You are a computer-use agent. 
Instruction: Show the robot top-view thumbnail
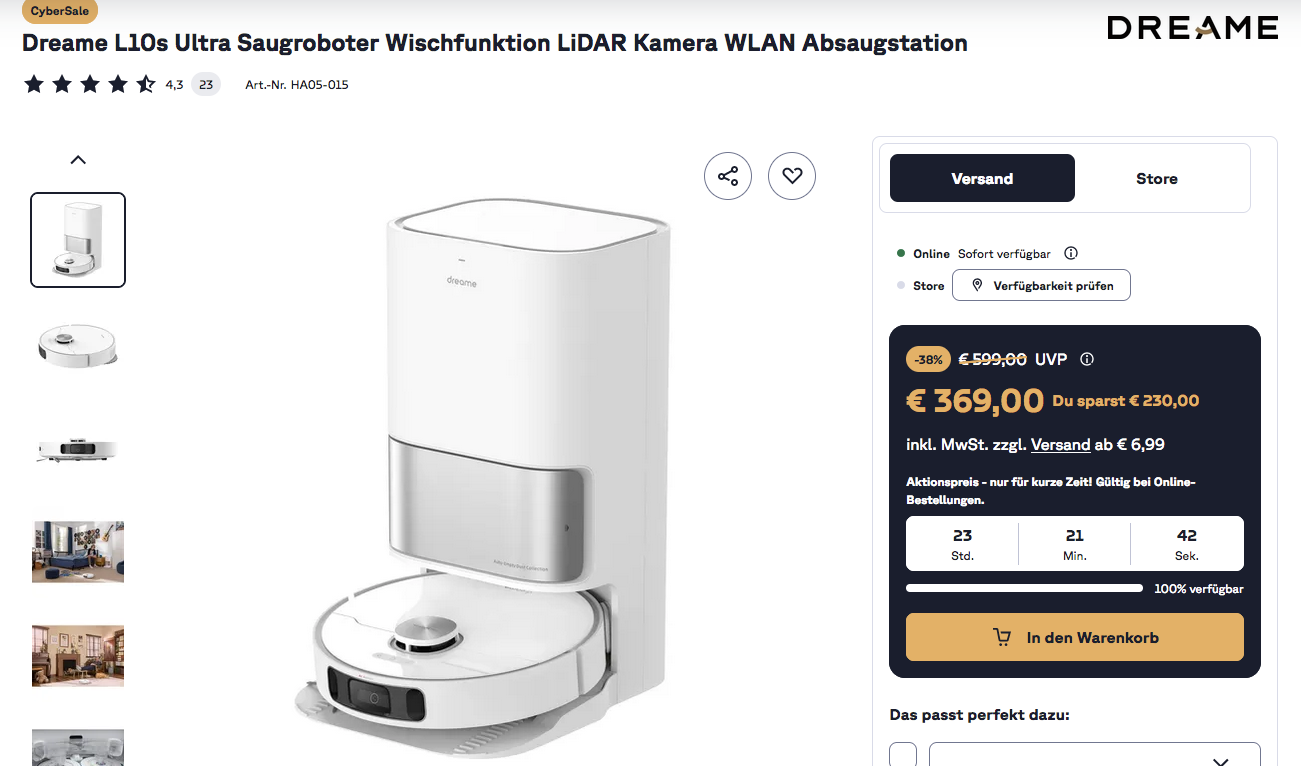pos(78,345)
